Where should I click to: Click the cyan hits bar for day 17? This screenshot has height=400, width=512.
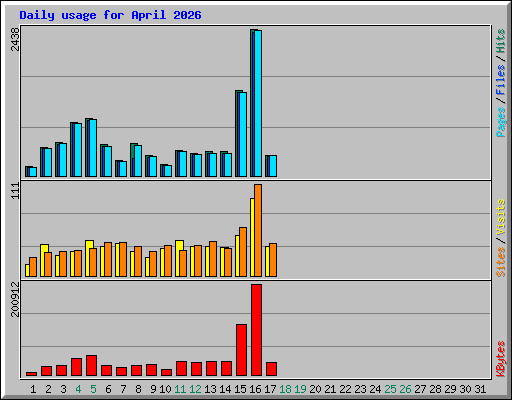click(x=273, y=166)
